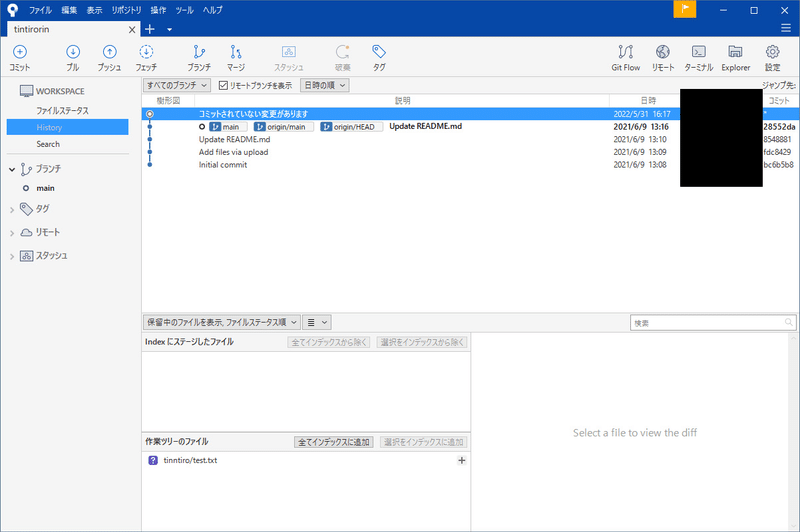
Task: Click the プッシュ (Push) toolbar icon
Action: click(x=109, y=57)
